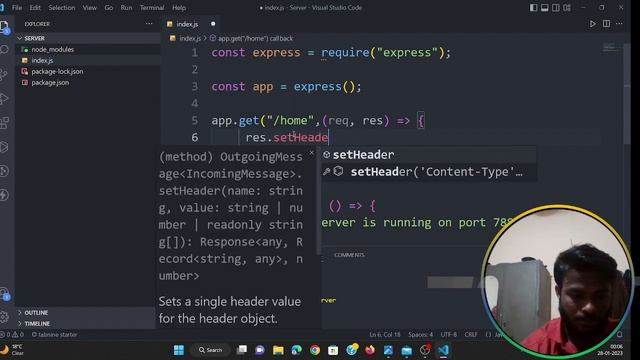The height and width of the screenshot is (360, 640).
Task: Run the code with the play button
Action: (592, 24)
